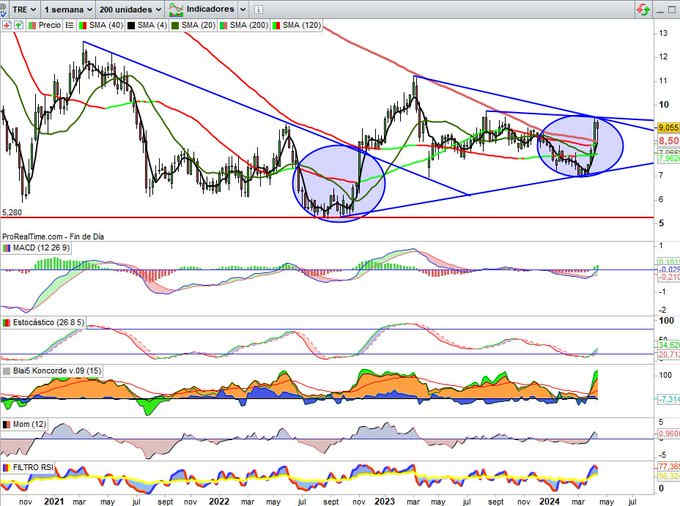The width and height of the screenshot is (680, 506).
Task: Click the green arrow icon beside red plus
Action: [x=18, y=26]
